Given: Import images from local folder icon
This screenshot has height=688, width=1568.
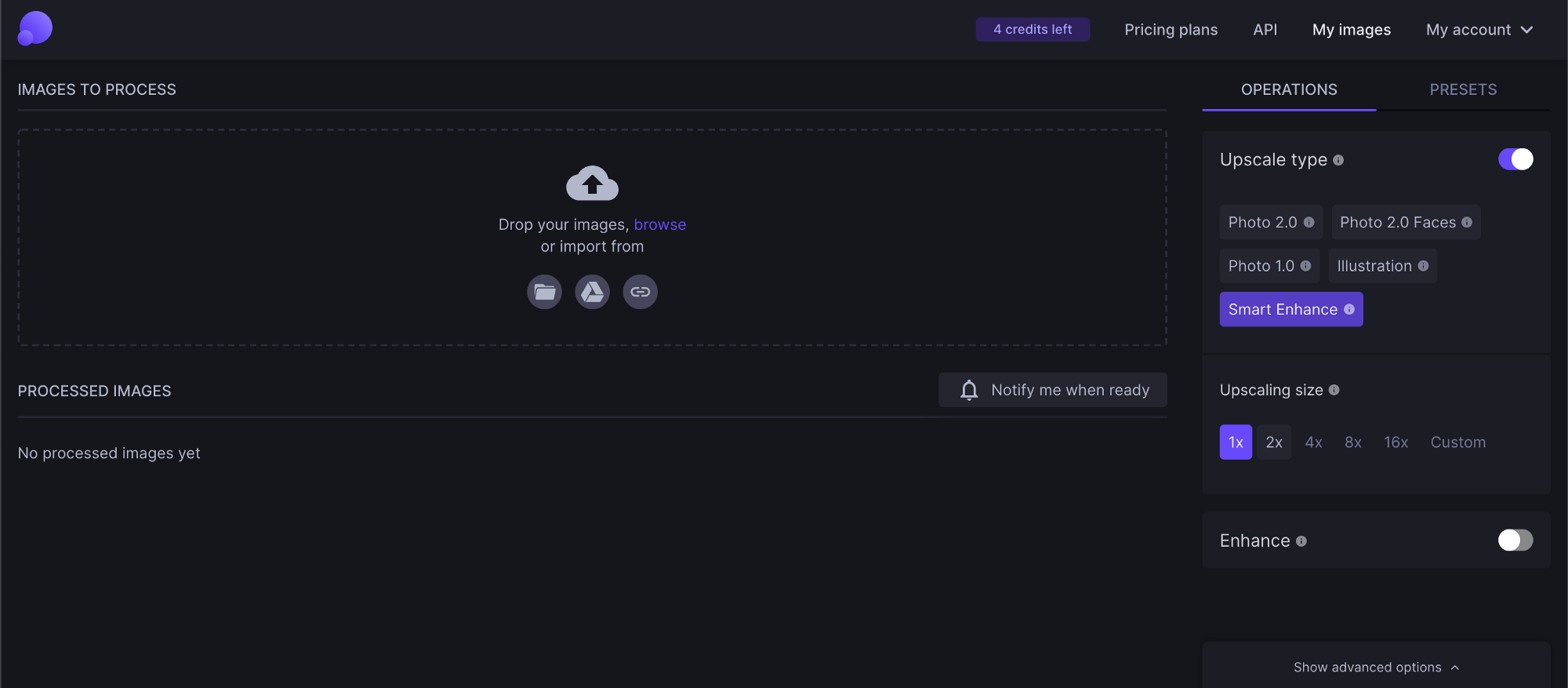Looking at the screenshot, I should [x=544, y=292].
